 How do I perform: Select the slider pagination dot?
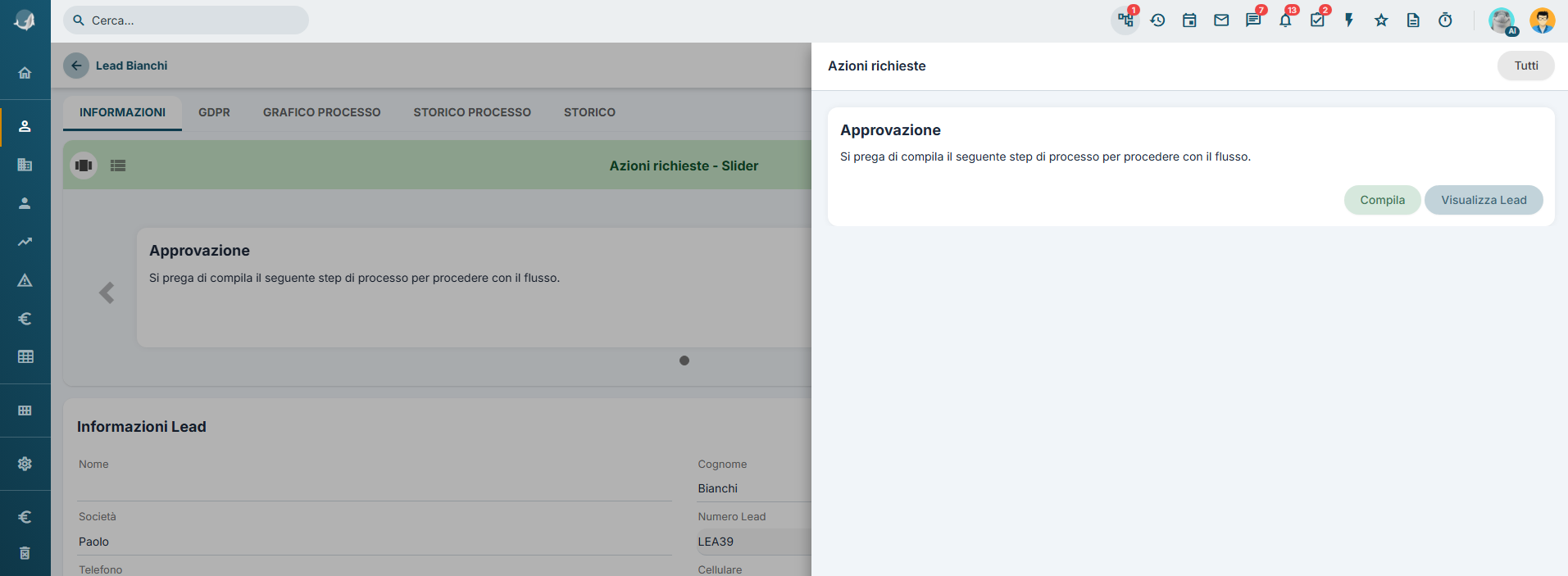tap(684, 361)
